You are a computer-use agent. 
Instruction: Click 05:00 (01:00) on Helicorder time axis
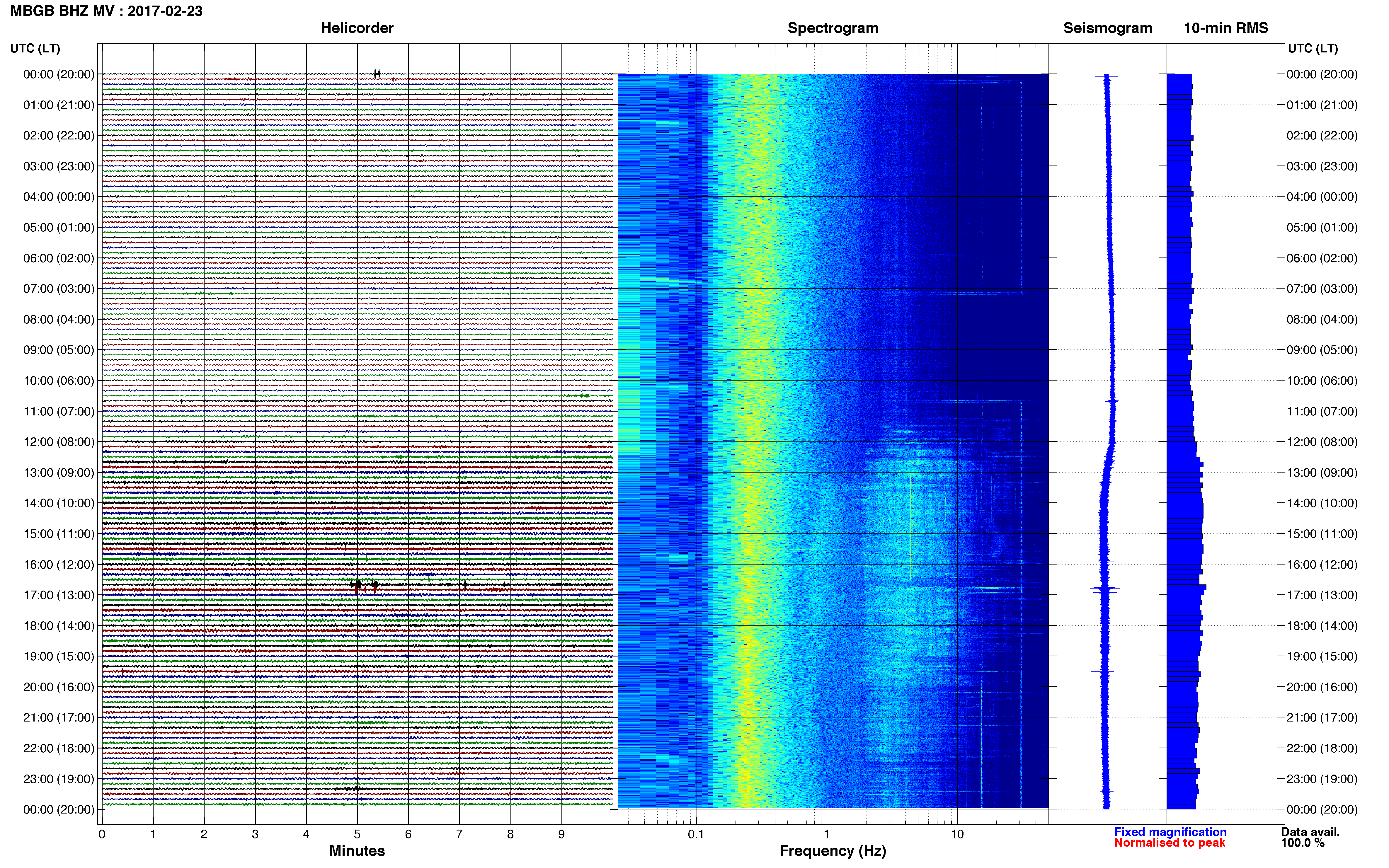(59, 227)
